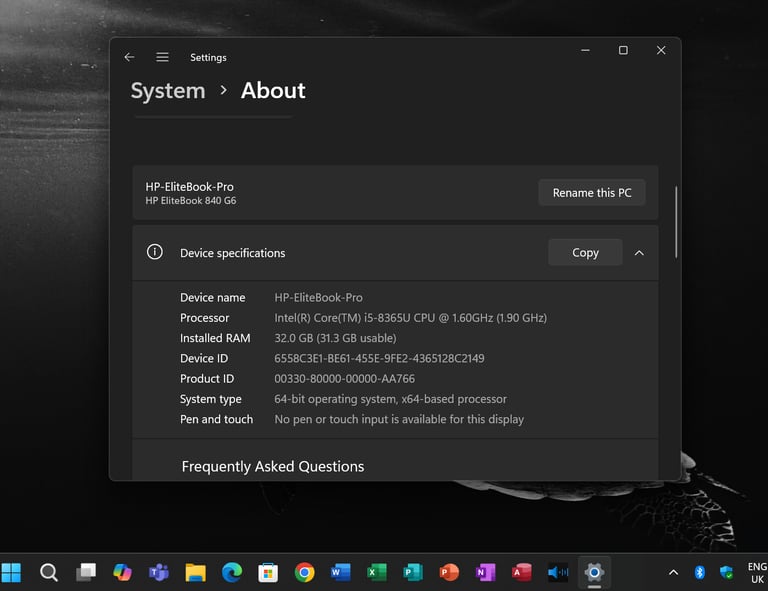The height and width of the screenshot is (591, 768).
Task: Open Microsoft Teams from the taskbar
Action: [158, 572]
